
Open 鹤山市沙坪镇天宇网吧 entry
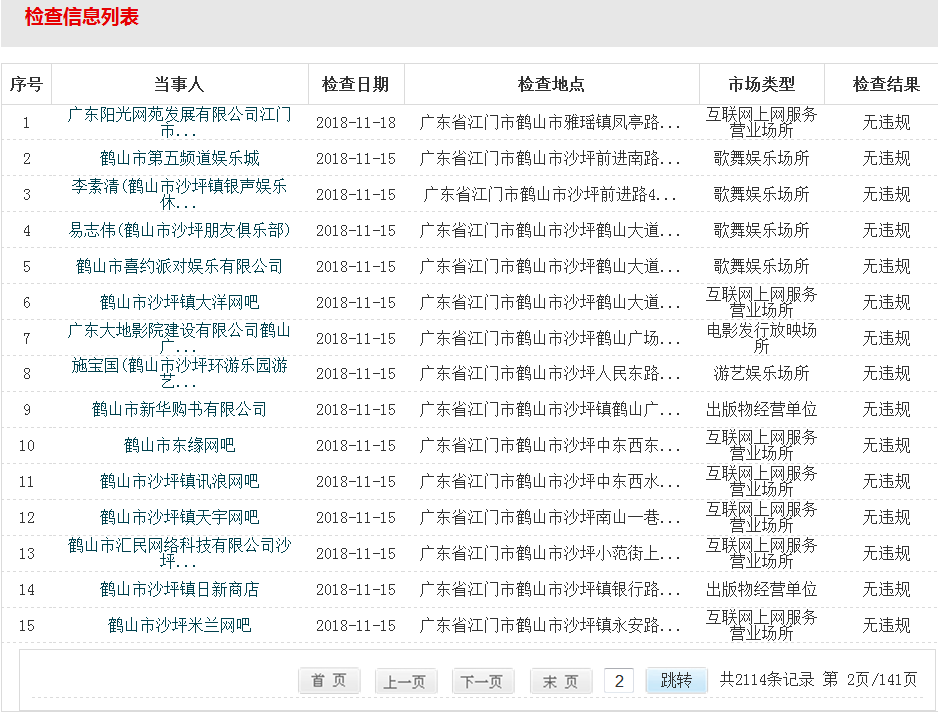click(x=179, y=517)
